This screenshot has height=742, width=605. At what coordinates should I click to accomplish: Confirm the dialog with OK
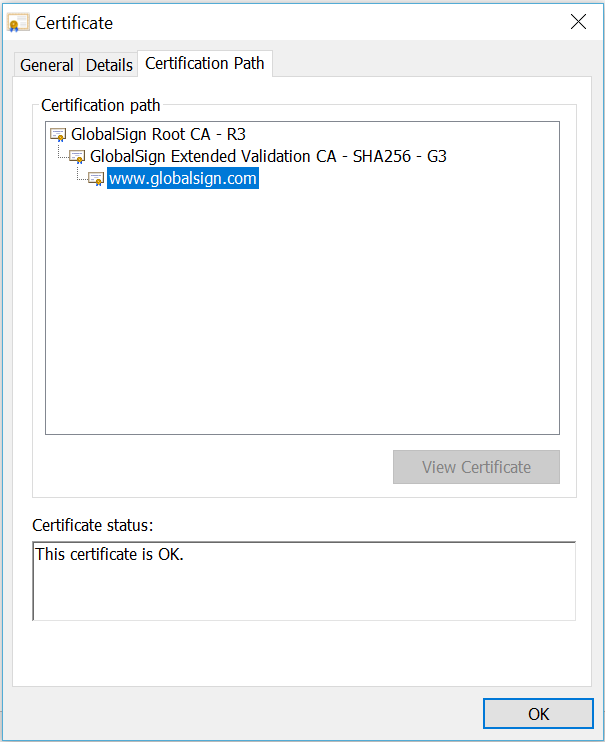[x=538, y=713]
